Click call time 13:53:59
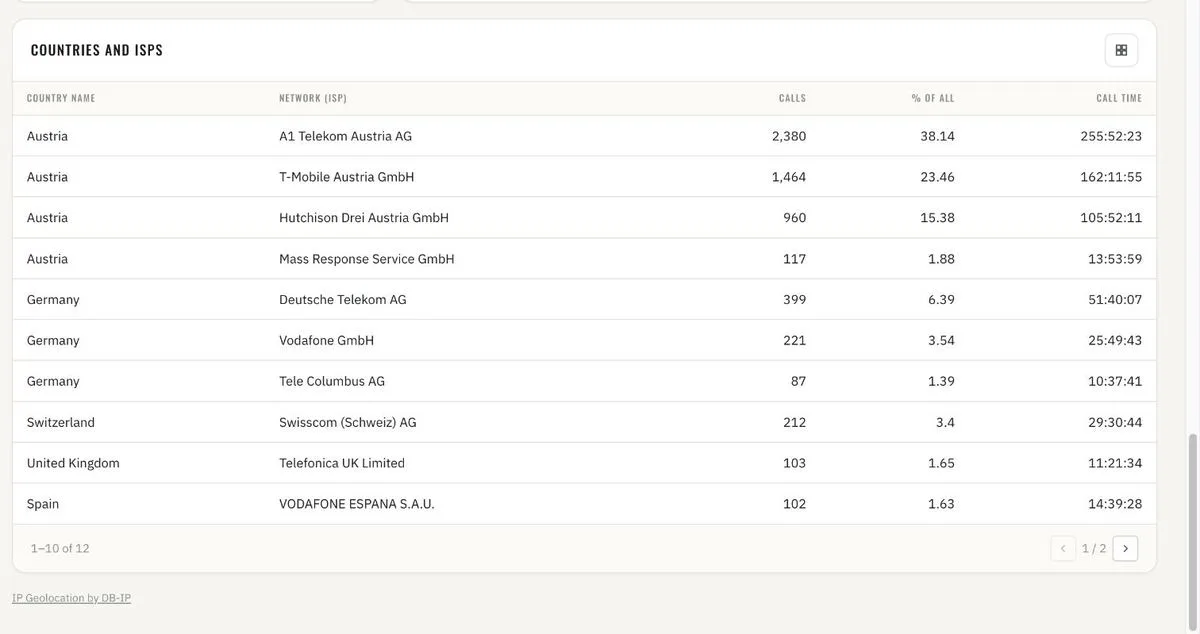 1115,259
